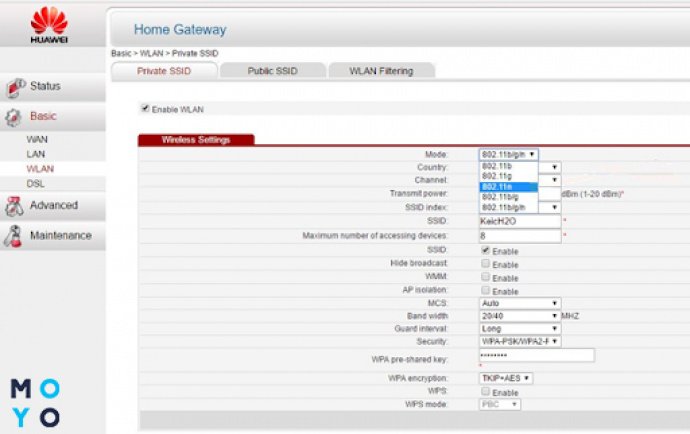Screen dimensions: 690x434
Task: Collapse the Mode dropdown
Action: [509, 154]
